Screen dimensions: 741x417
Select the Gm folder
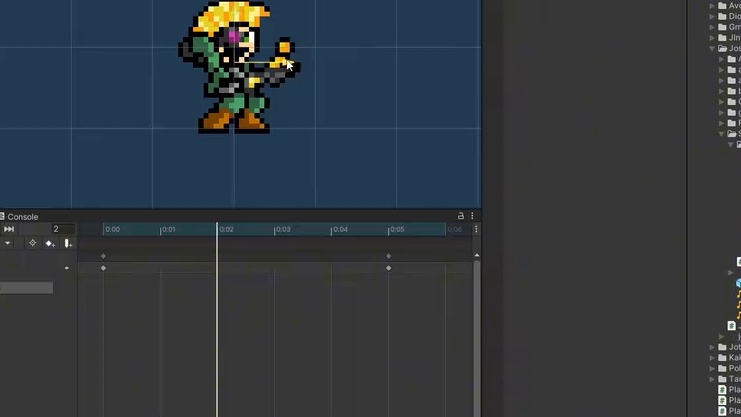[x=729, y=27]
